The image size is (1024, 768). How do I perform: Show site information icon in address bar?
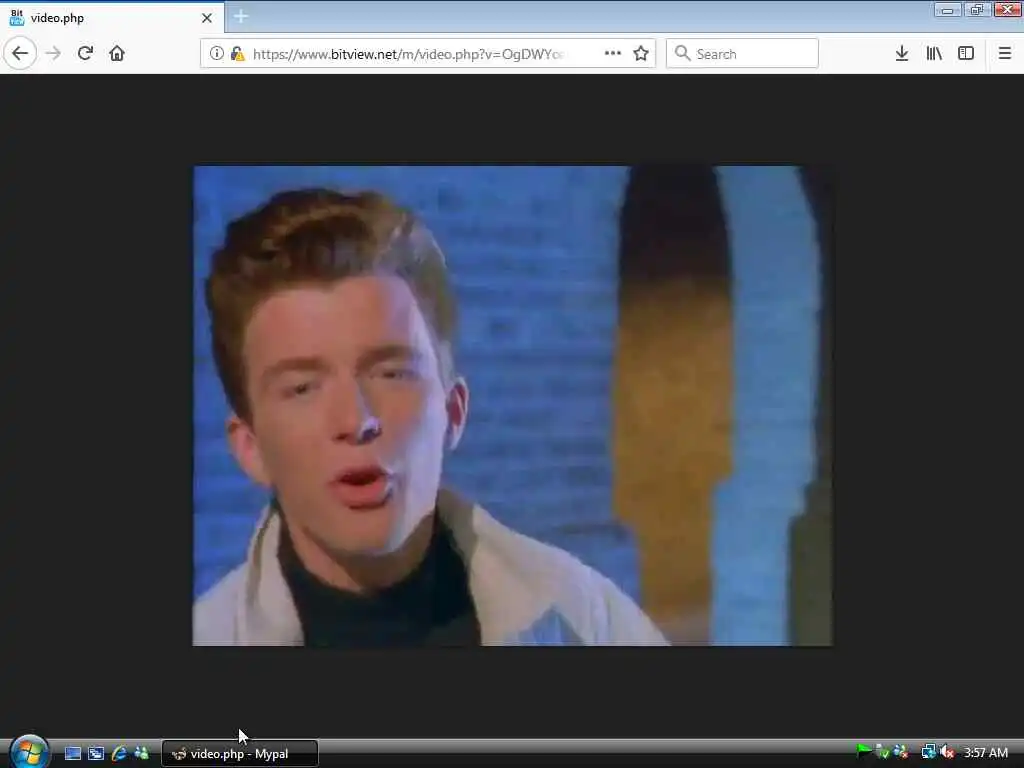click(x=216, y=54)
